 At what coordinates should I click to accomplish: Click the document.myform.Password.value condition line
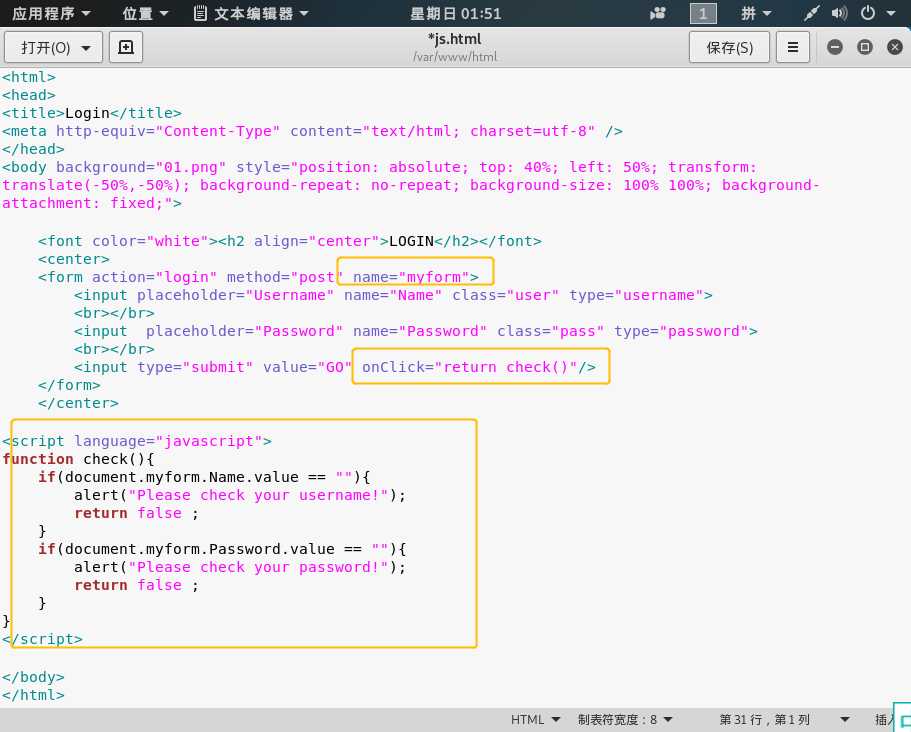click(223, 549)
